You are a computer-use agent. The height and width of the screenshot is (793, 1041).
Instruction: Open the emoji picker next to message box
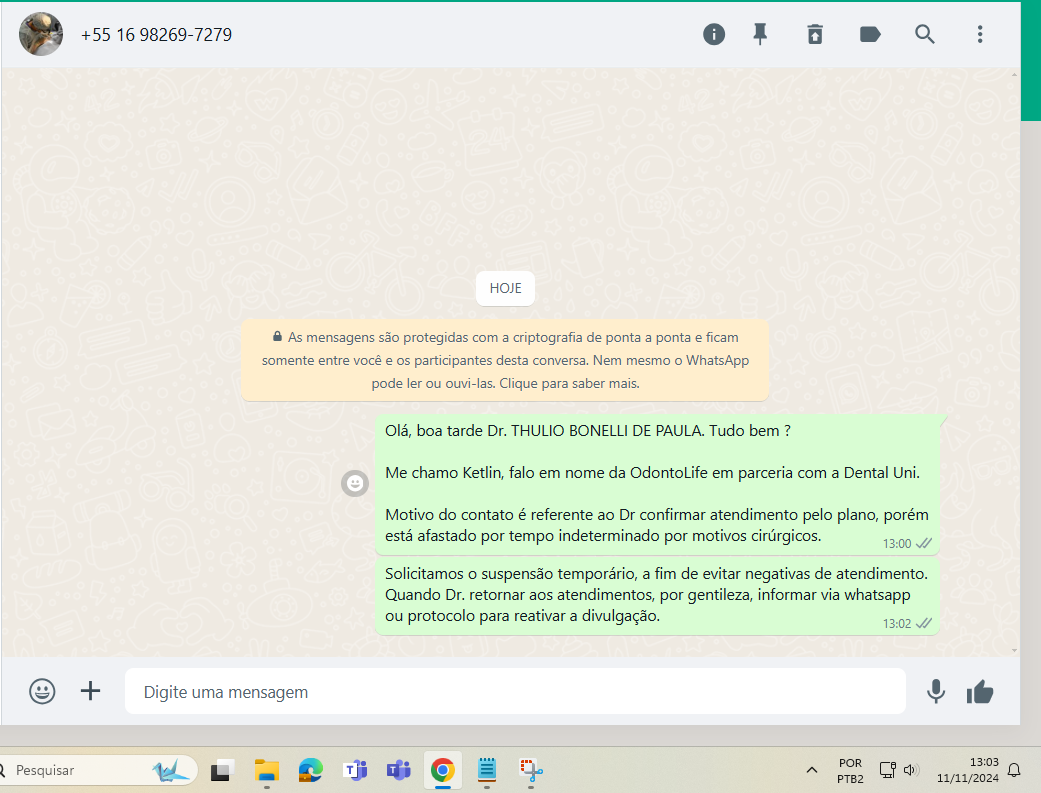[x=42, y=691]
